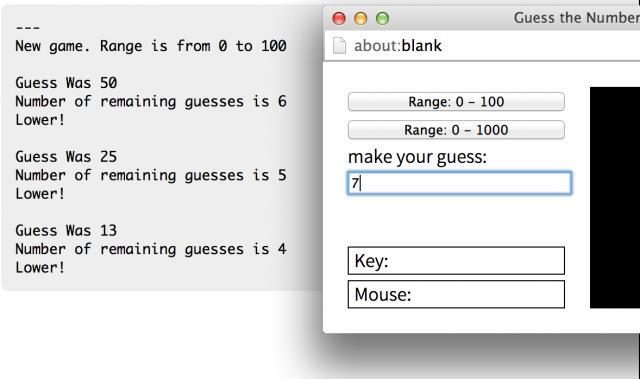Click the remaining guesses is 4 line
This screenshot has height=379, width=640.
point(151,249)
